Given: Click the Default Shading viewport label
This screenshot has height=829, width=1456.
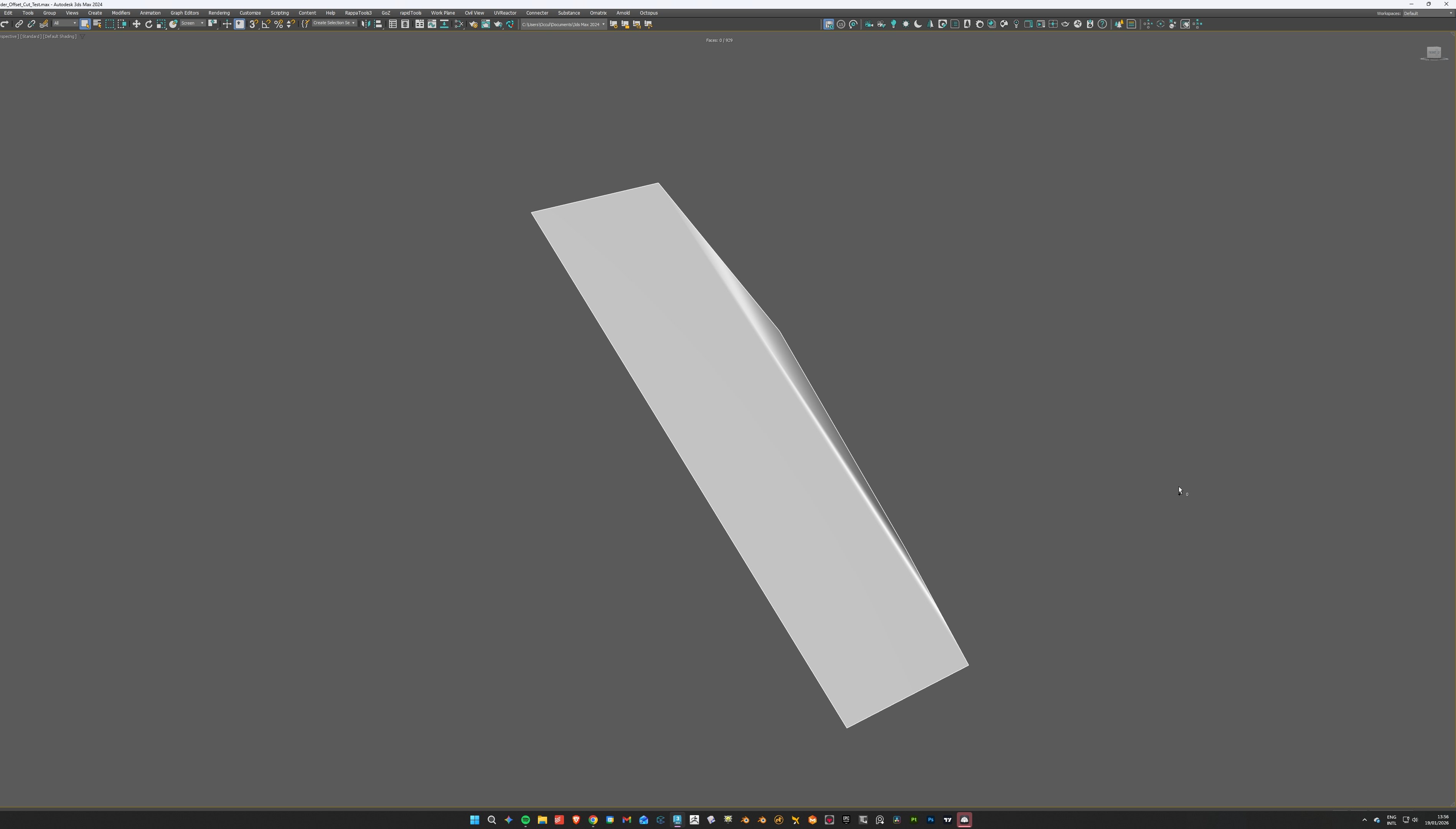Looking at the screenshot, I should 60,36.
